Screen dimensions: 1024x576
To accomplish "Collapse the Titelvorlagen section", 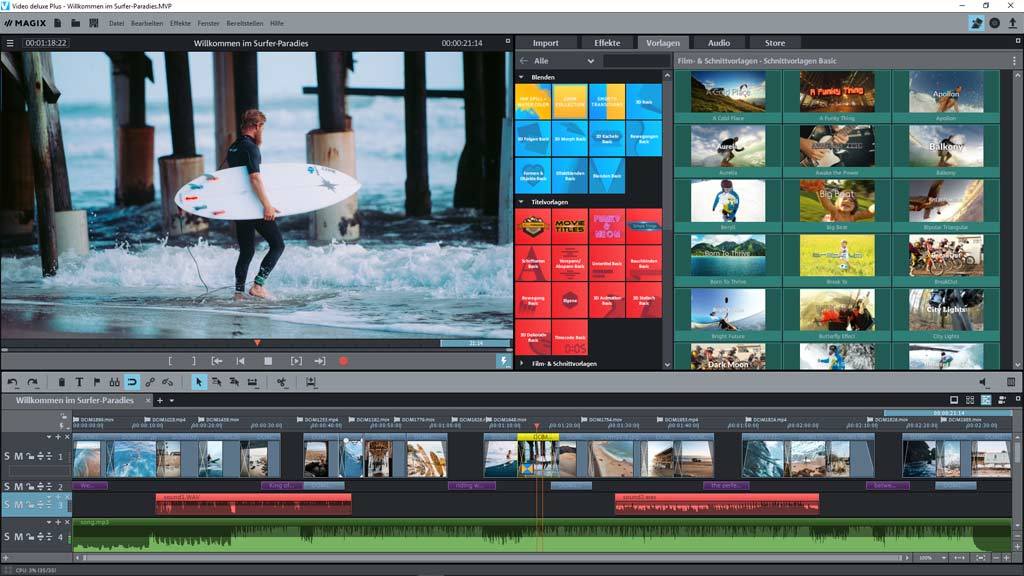I will [x=521, y=202].
